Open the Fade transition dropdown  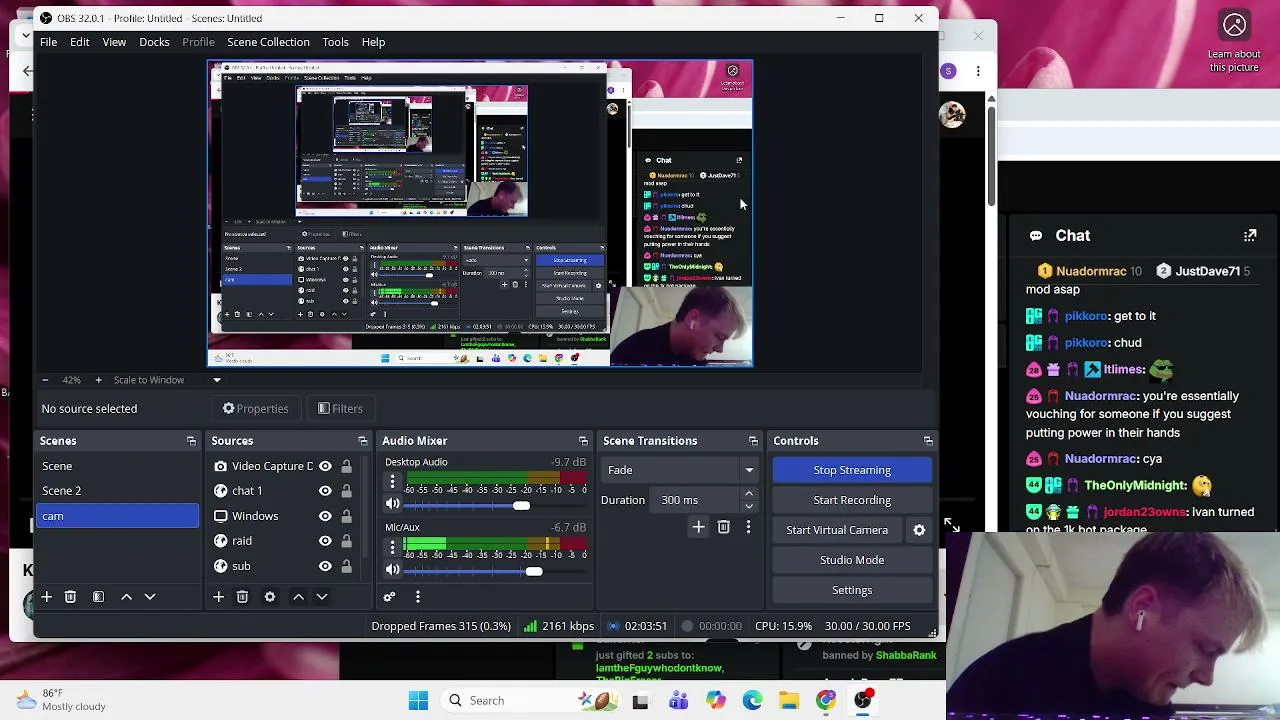click(x=681, y=470)
